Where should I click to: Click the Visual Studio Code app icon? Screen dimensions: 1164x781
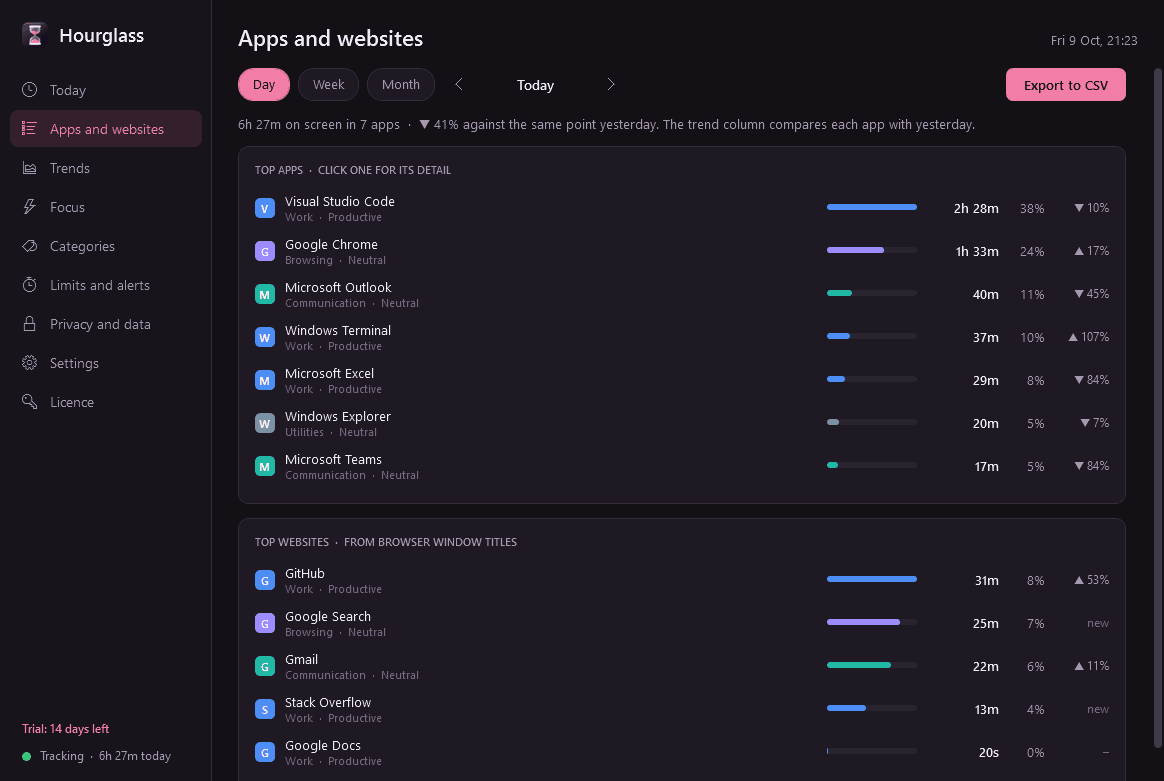tap(265, 208)
